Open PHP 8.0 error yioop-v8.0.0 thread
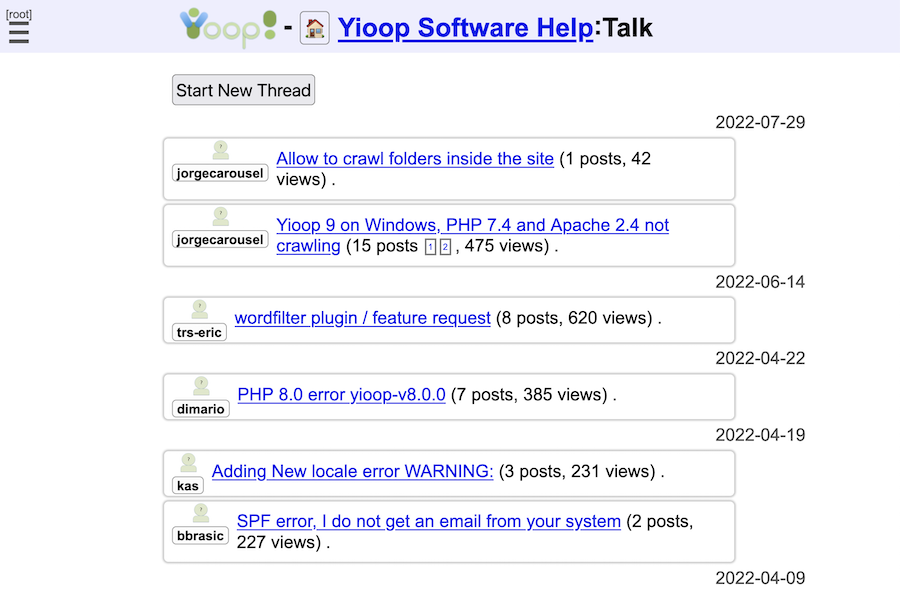Screen dimensions: 900x589 pyautogui.click(x=342, y=394)
